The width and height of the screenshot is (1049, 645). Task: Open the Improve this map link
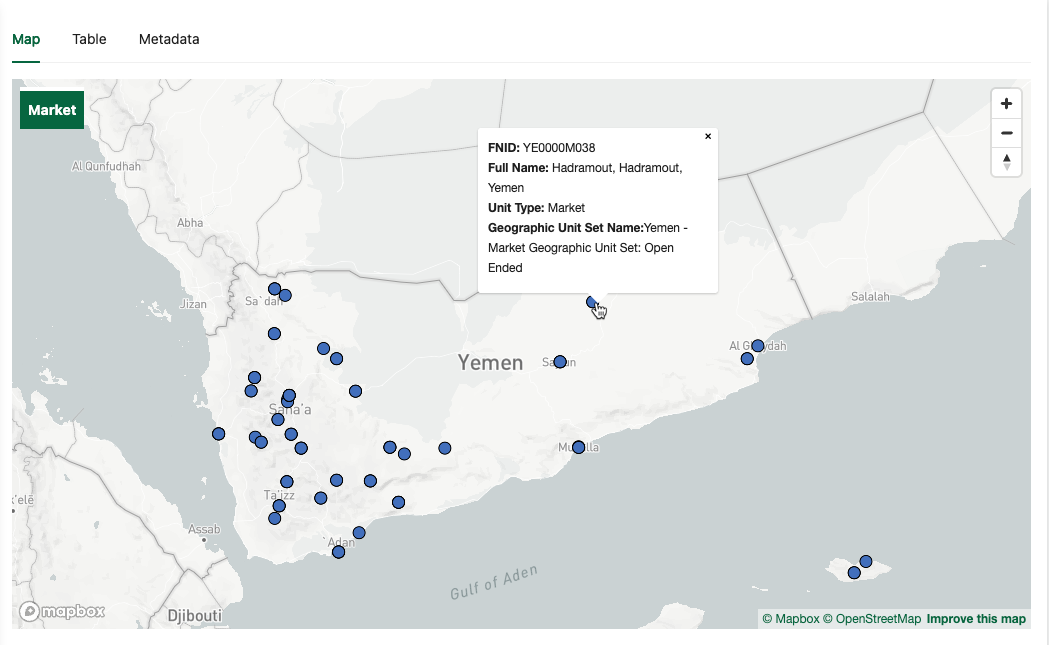(x=975, y=618)
